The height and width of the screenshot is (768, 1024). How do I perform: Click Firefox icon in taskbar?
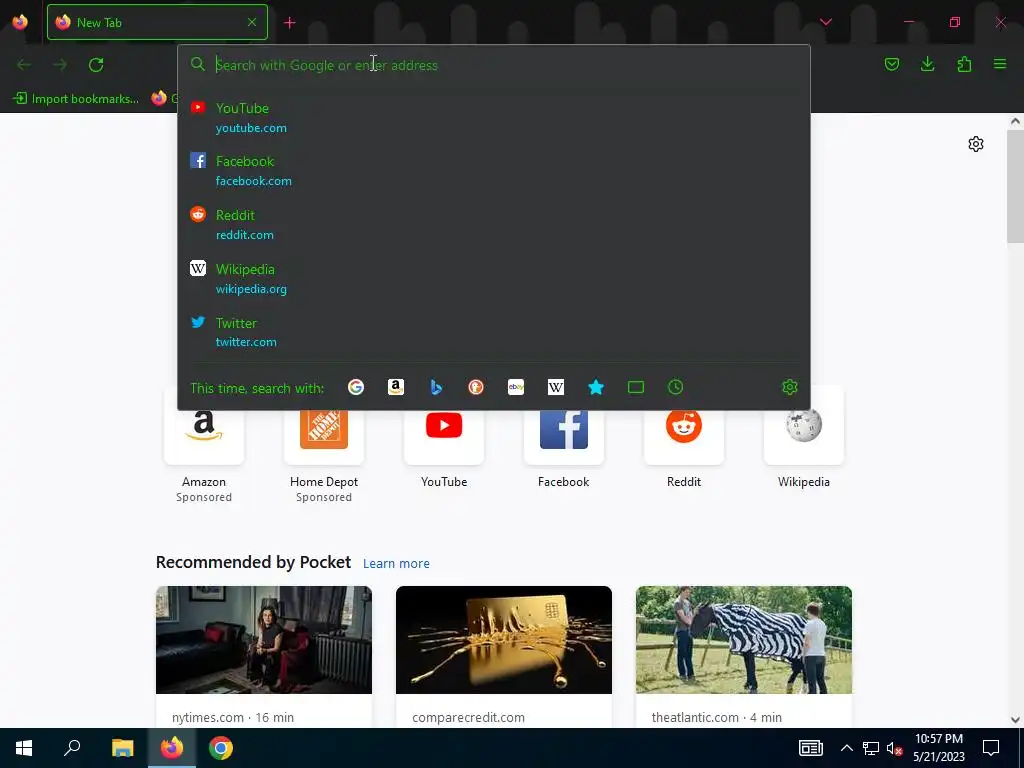pyautogui.click(x=172, y=748)
